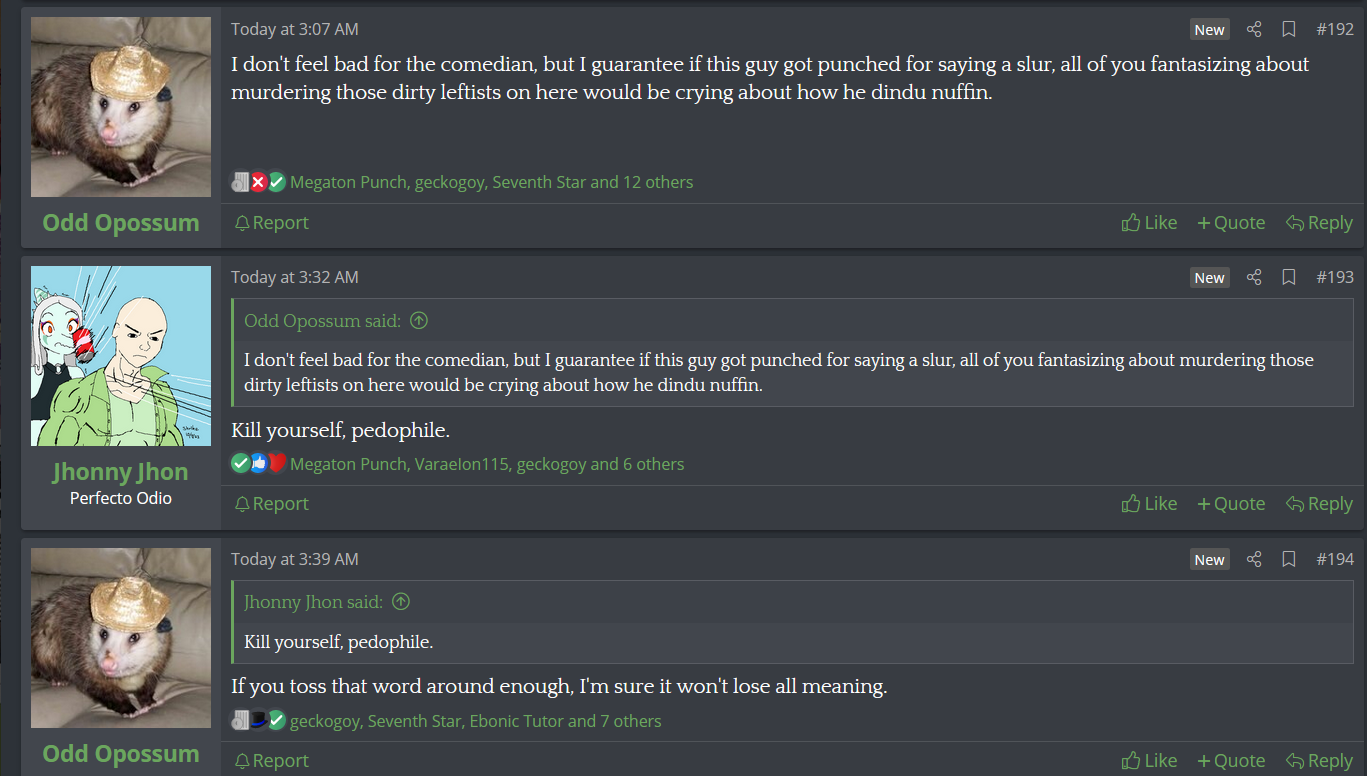Open permalink #193
1367x776 pixels.
[1335, 277]
